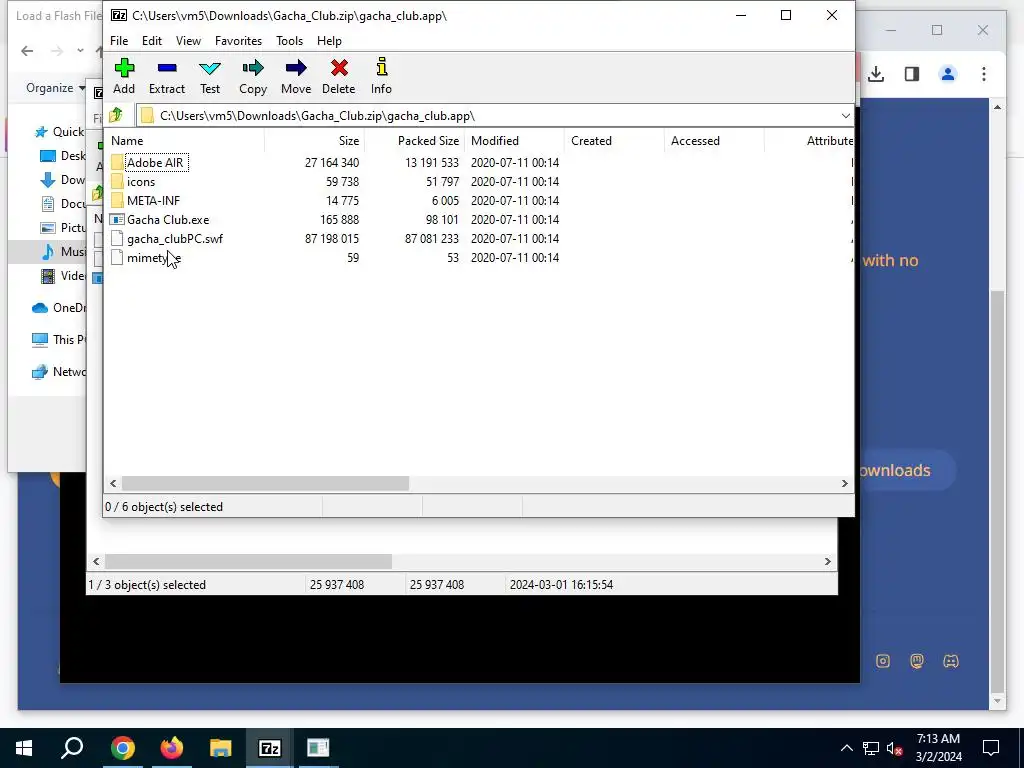Click the Mastodon icon on webpage
Image resolution: width=1024 pixels, height=768 pixels.
tap(917, 661)
